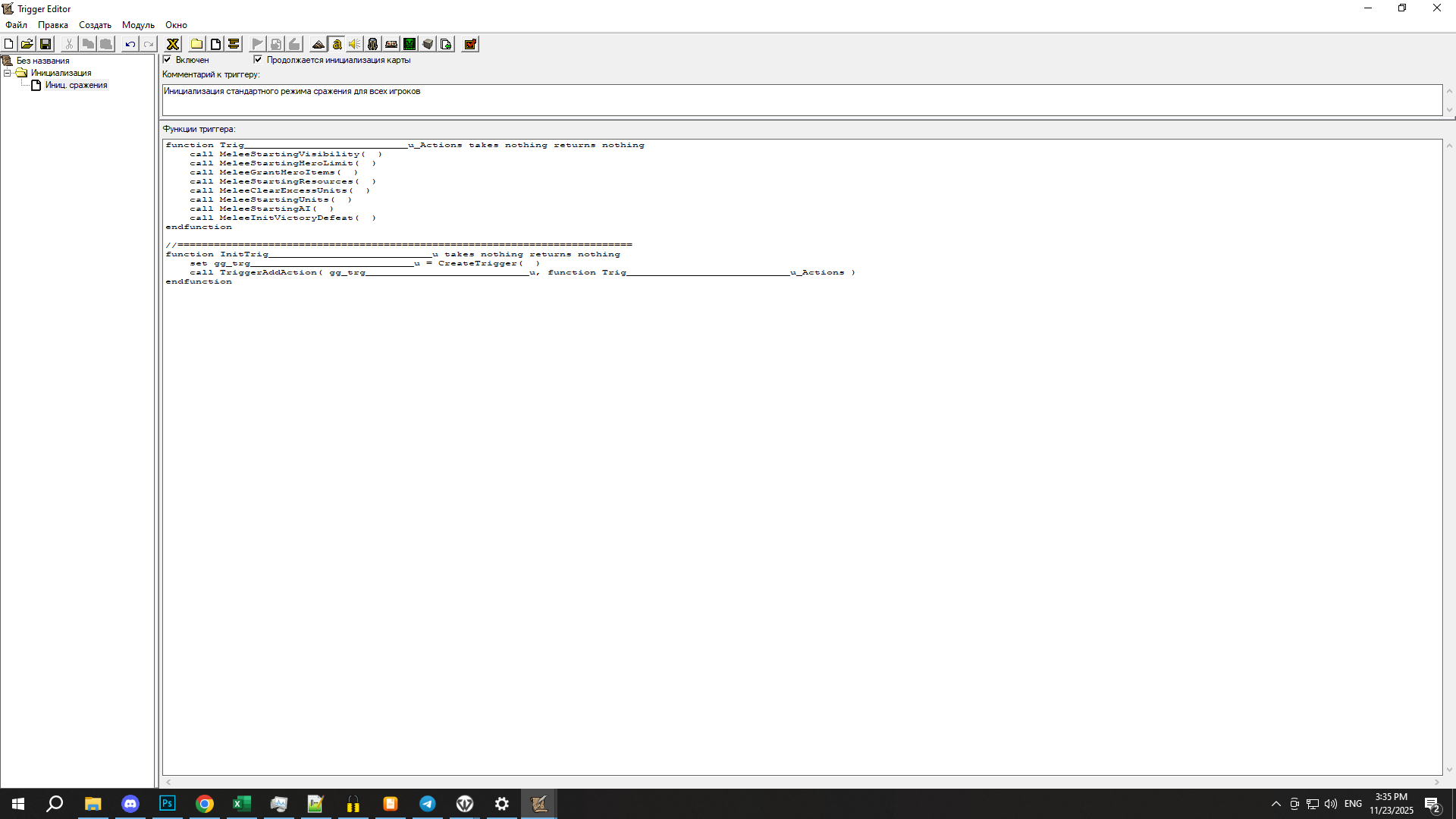This screenshot has width=1456, height=819.
Task: Open Telegram from the taskbar
Action: click(x=428, y=804)
